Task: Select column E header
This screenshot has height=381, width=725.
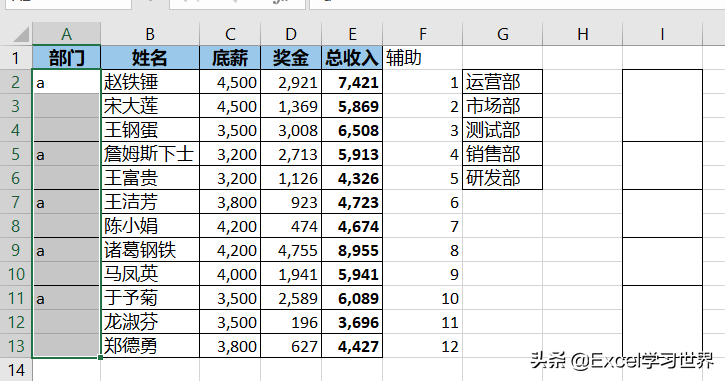Action: (x=352, y=34)
